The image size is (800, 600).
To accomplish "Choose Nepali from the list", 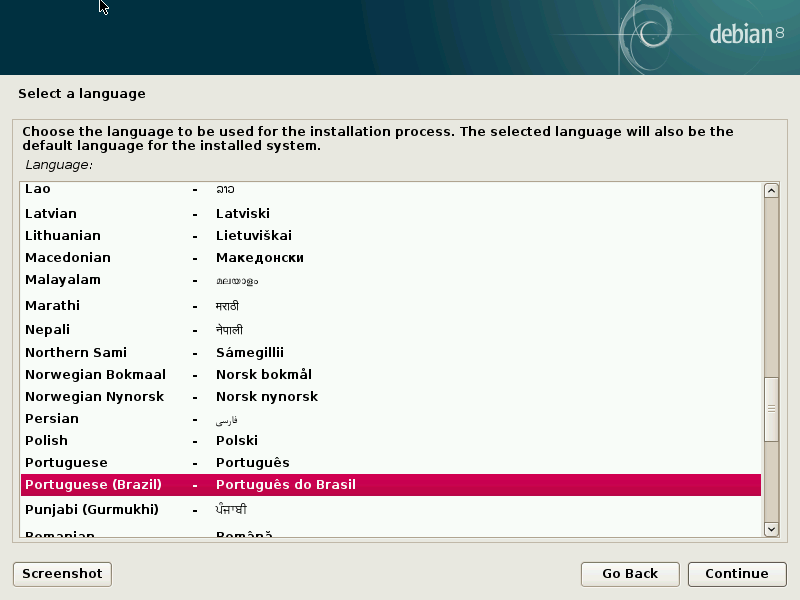I will (x=390, y=329).
